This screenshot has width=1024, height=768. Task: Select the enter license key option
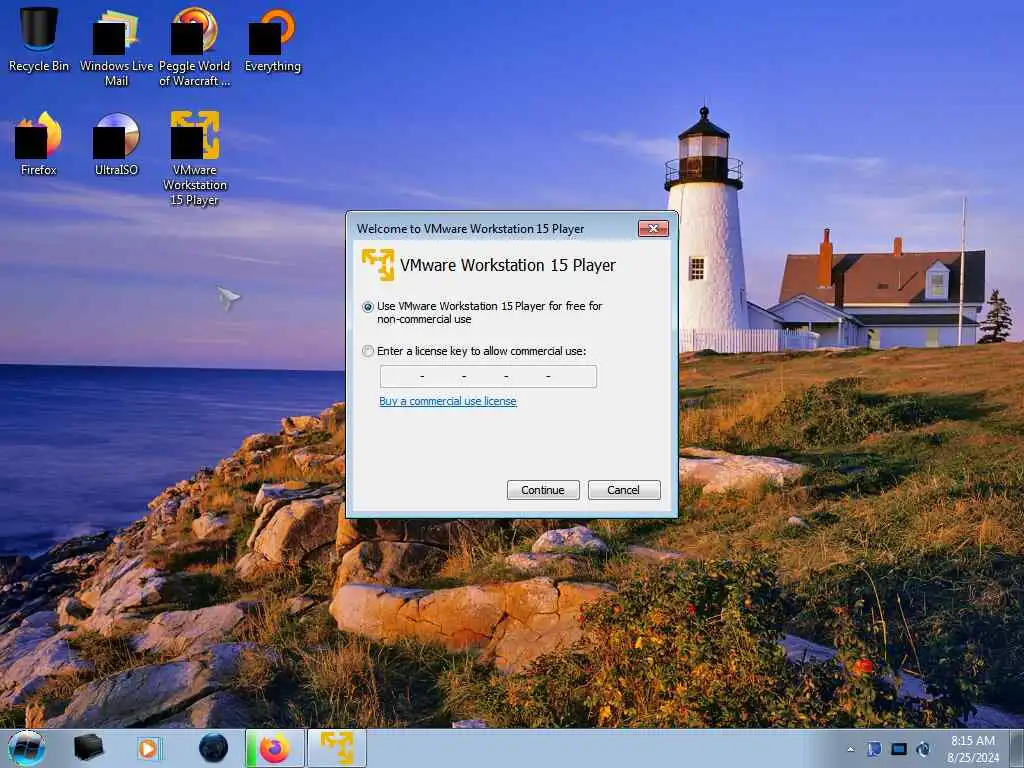point(368,351)
